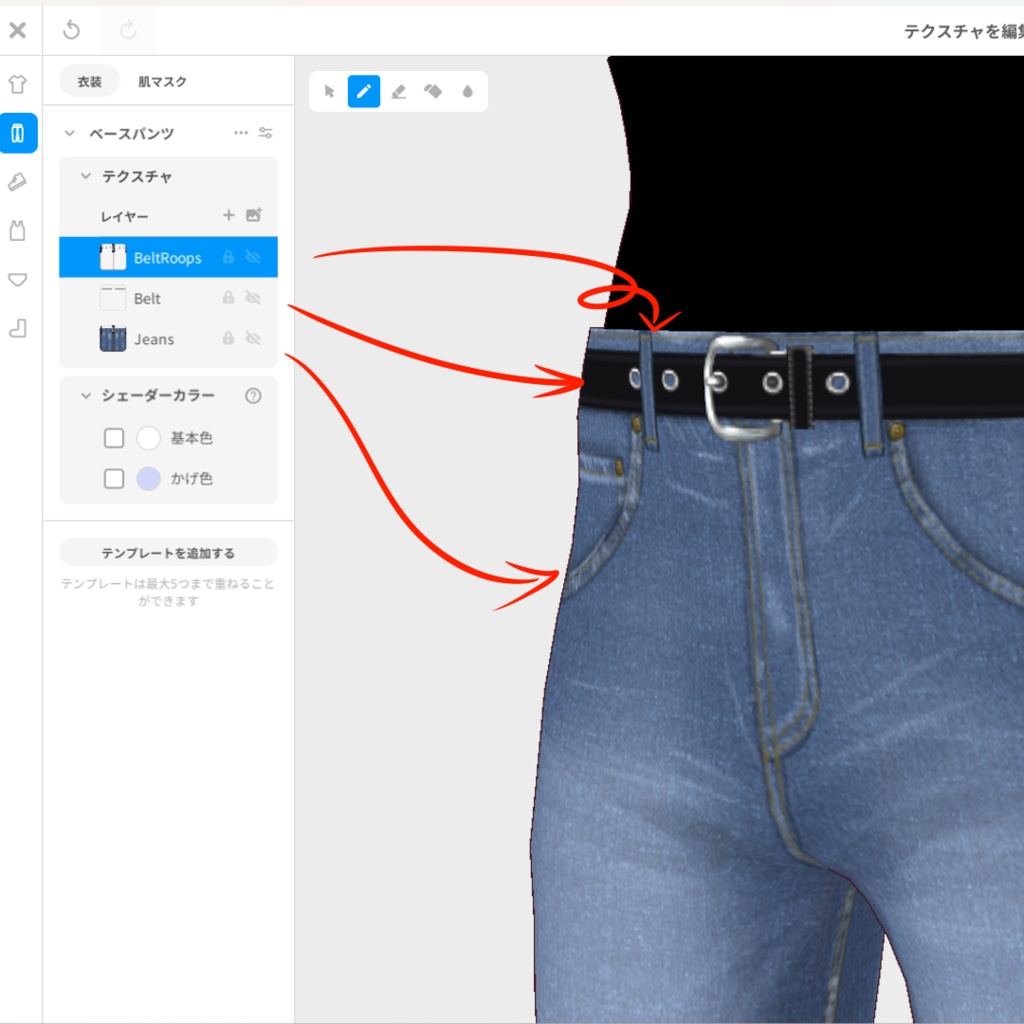Import image as new layer icon

254,215
